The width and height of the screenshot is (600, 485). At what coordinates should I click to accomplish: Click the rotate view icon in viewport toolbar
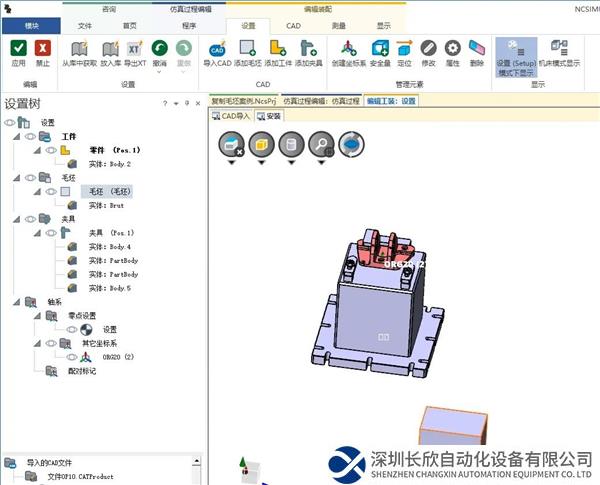352,146
